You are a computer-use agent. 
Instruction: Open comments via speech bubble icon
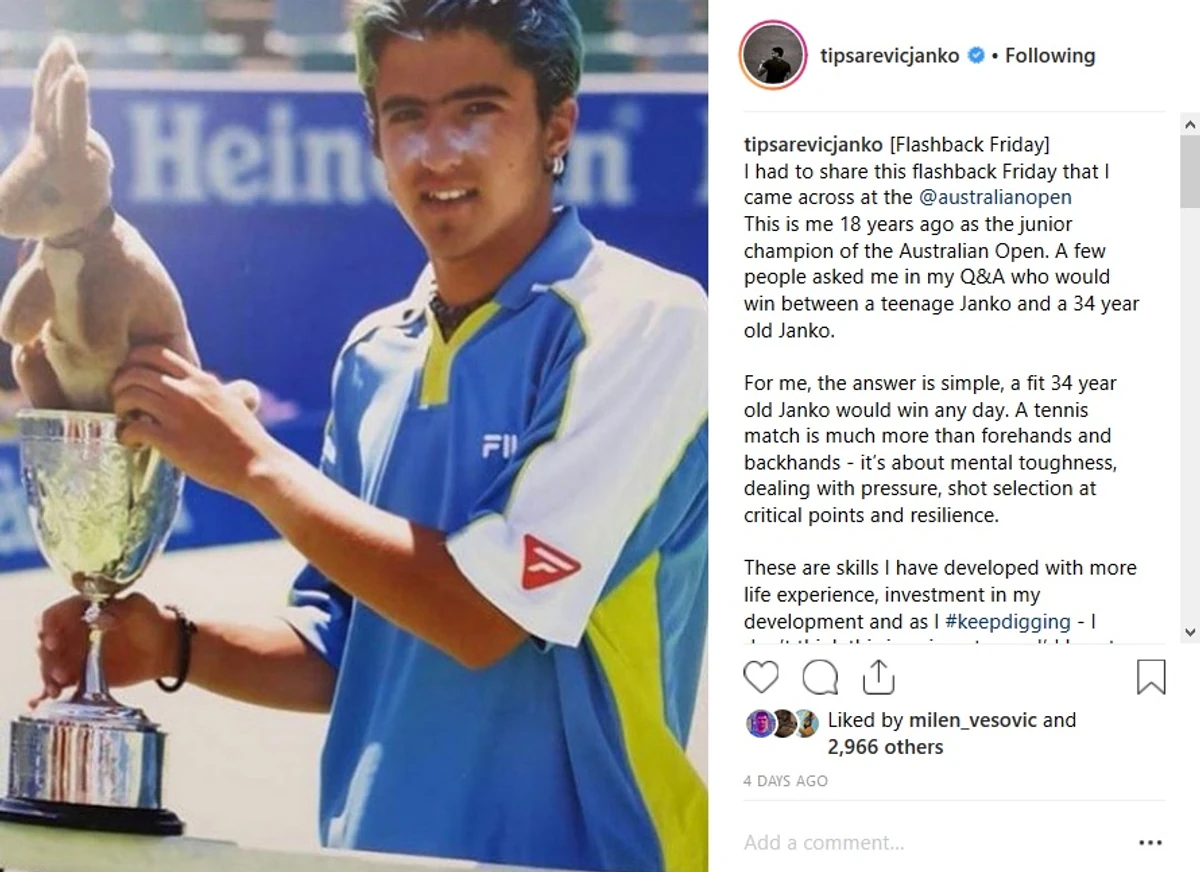820,678
